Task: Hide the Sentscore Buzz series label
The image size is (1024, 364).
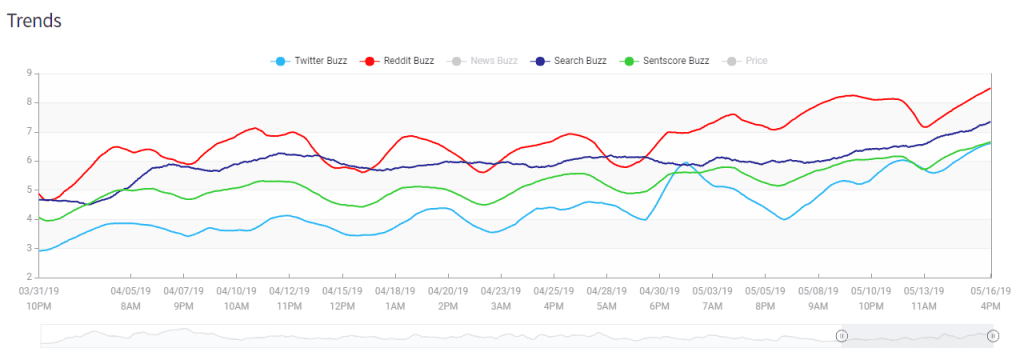Action: click(677, 61)
